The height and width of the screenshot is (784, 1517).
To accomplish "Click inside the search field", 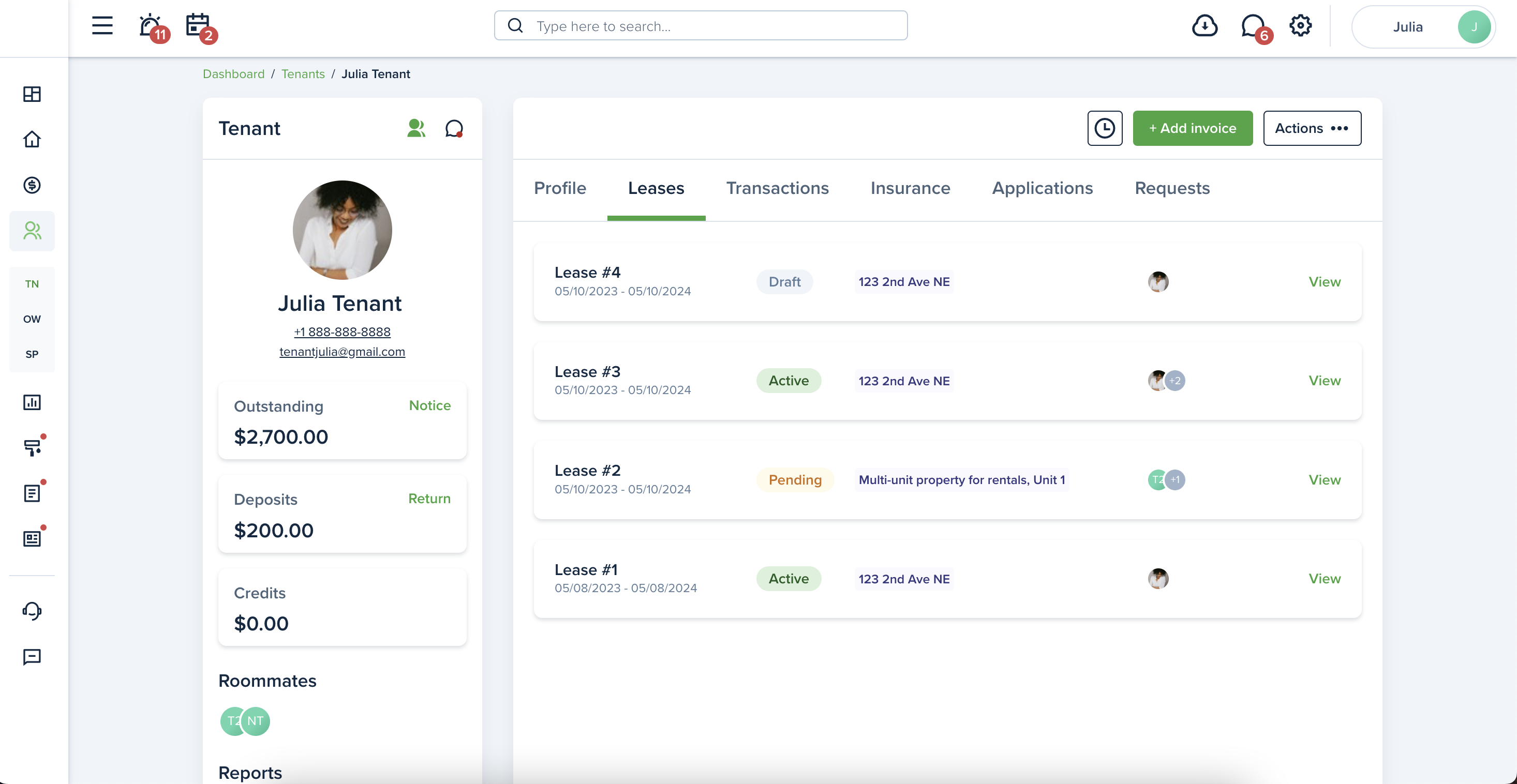I will point(701,25).
